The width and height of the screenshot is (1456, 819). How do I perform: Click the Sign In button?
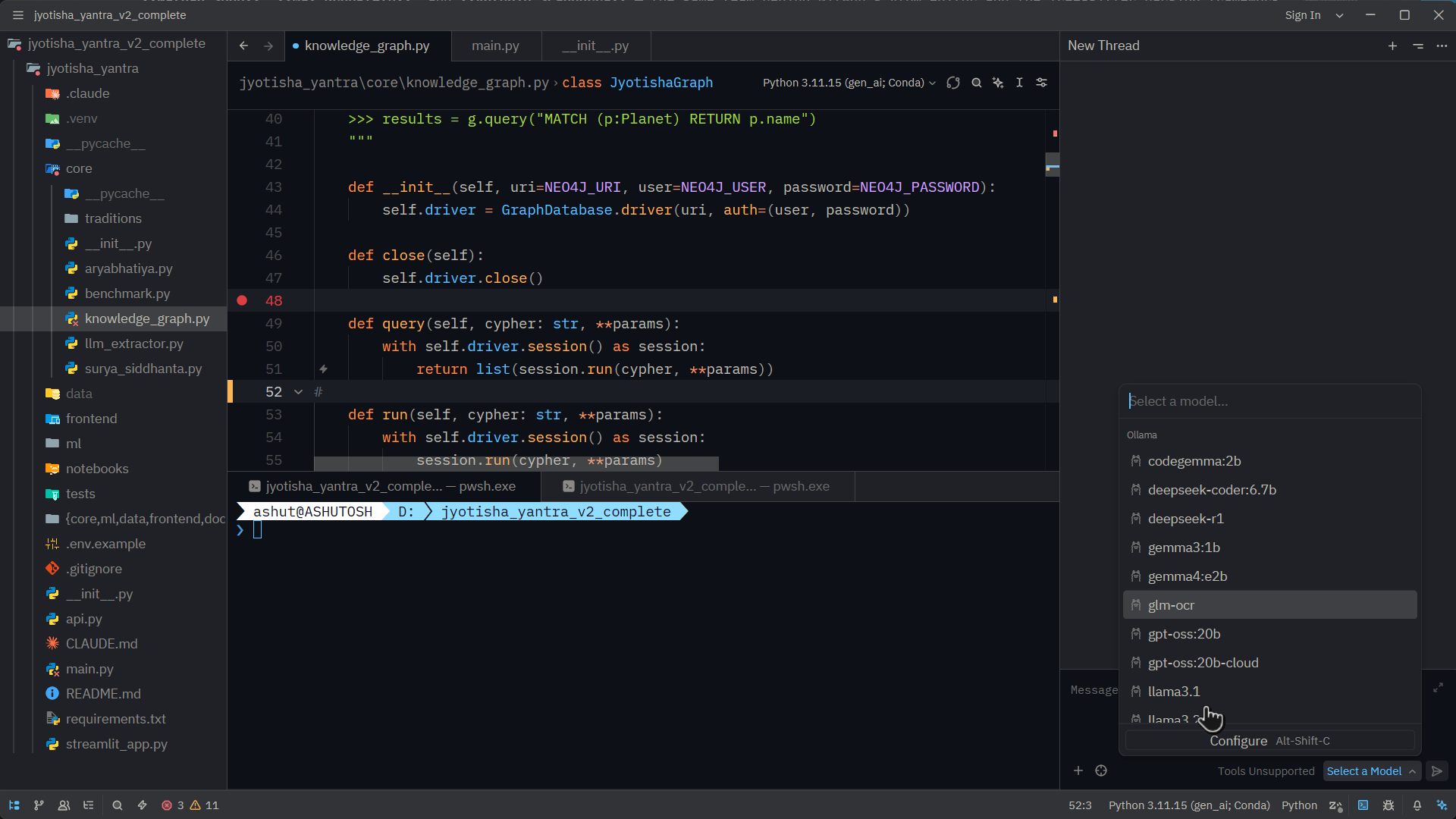1302,14
